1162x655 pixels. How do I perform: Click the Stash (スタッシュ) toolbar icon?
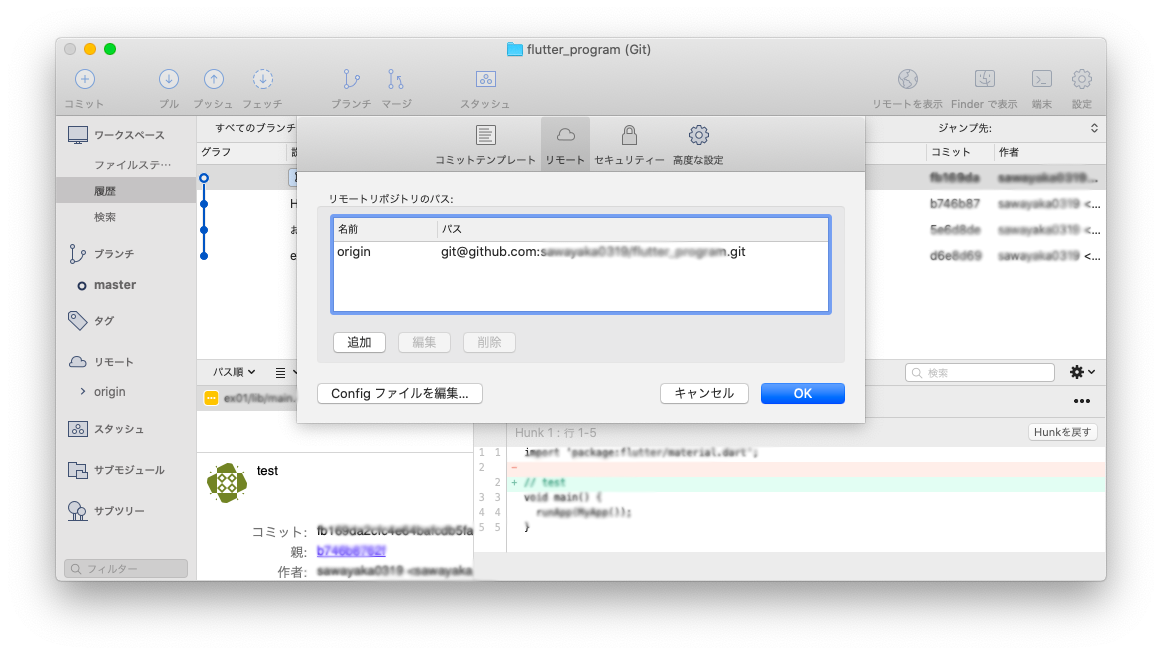pos(485,79)
